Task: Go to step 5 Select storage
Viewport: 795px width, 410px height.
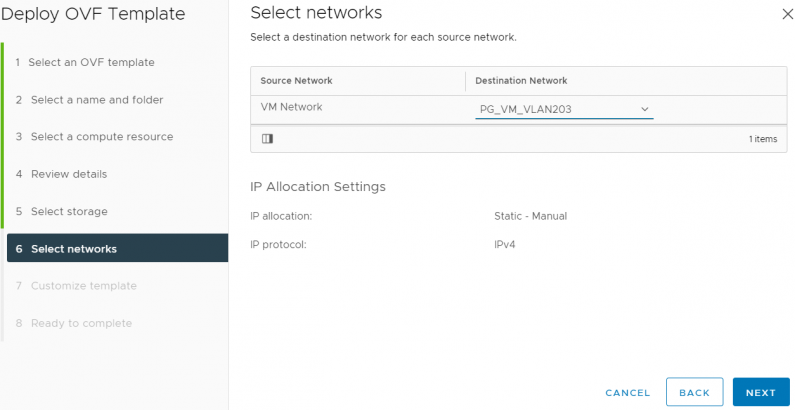Action: (69, 212)
